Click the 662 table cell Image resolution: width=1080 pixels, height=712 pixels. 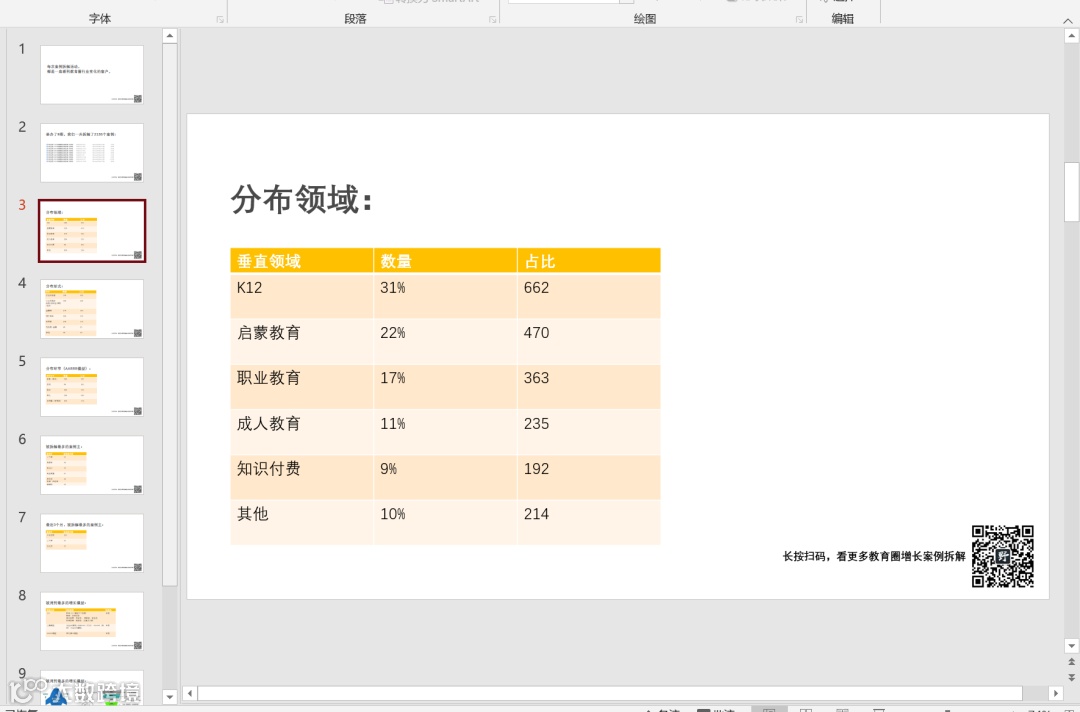(589, 296)
